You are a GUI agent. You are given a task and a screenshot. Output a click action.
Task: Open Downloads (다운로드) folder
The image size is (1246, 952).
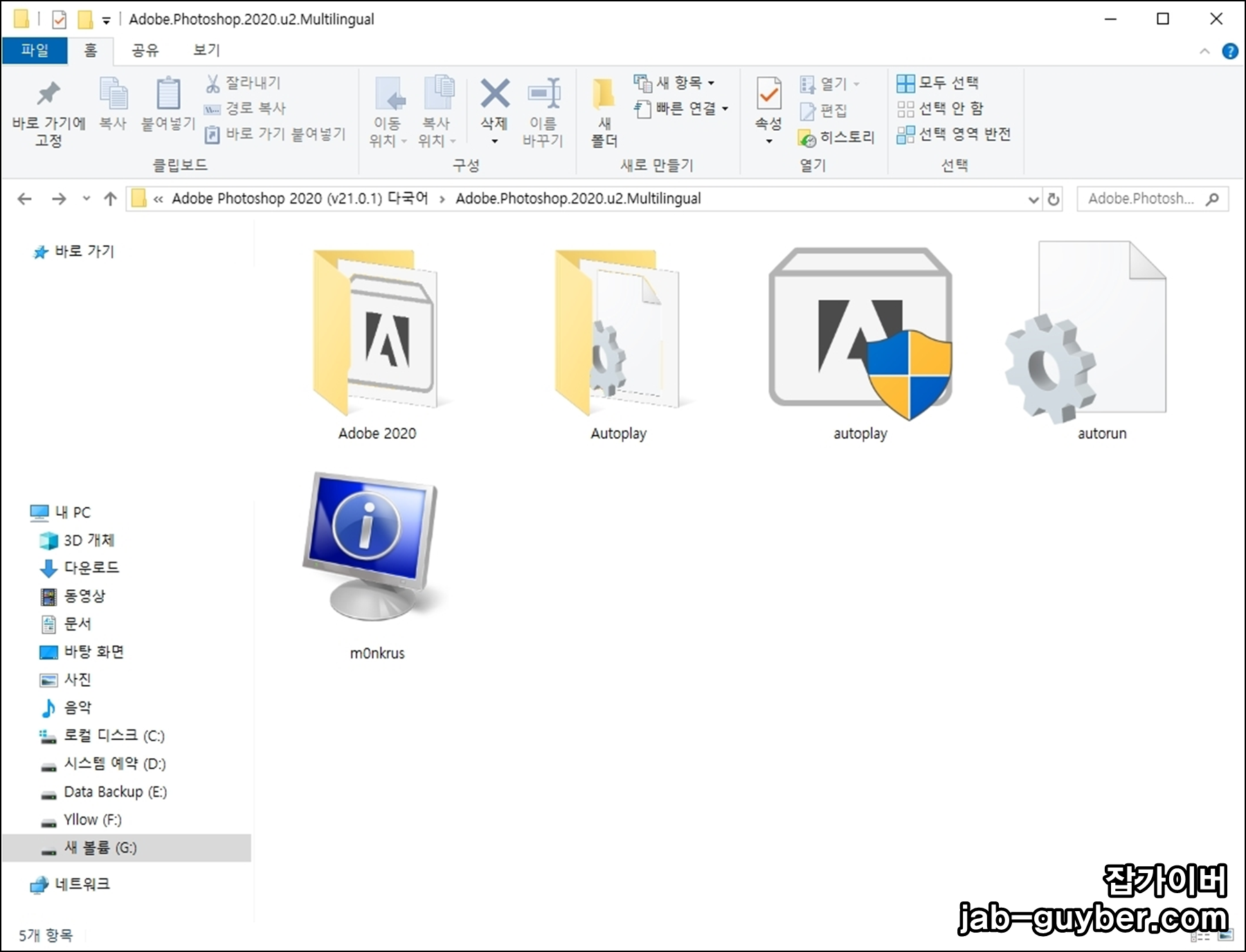(x=80, y=568)
